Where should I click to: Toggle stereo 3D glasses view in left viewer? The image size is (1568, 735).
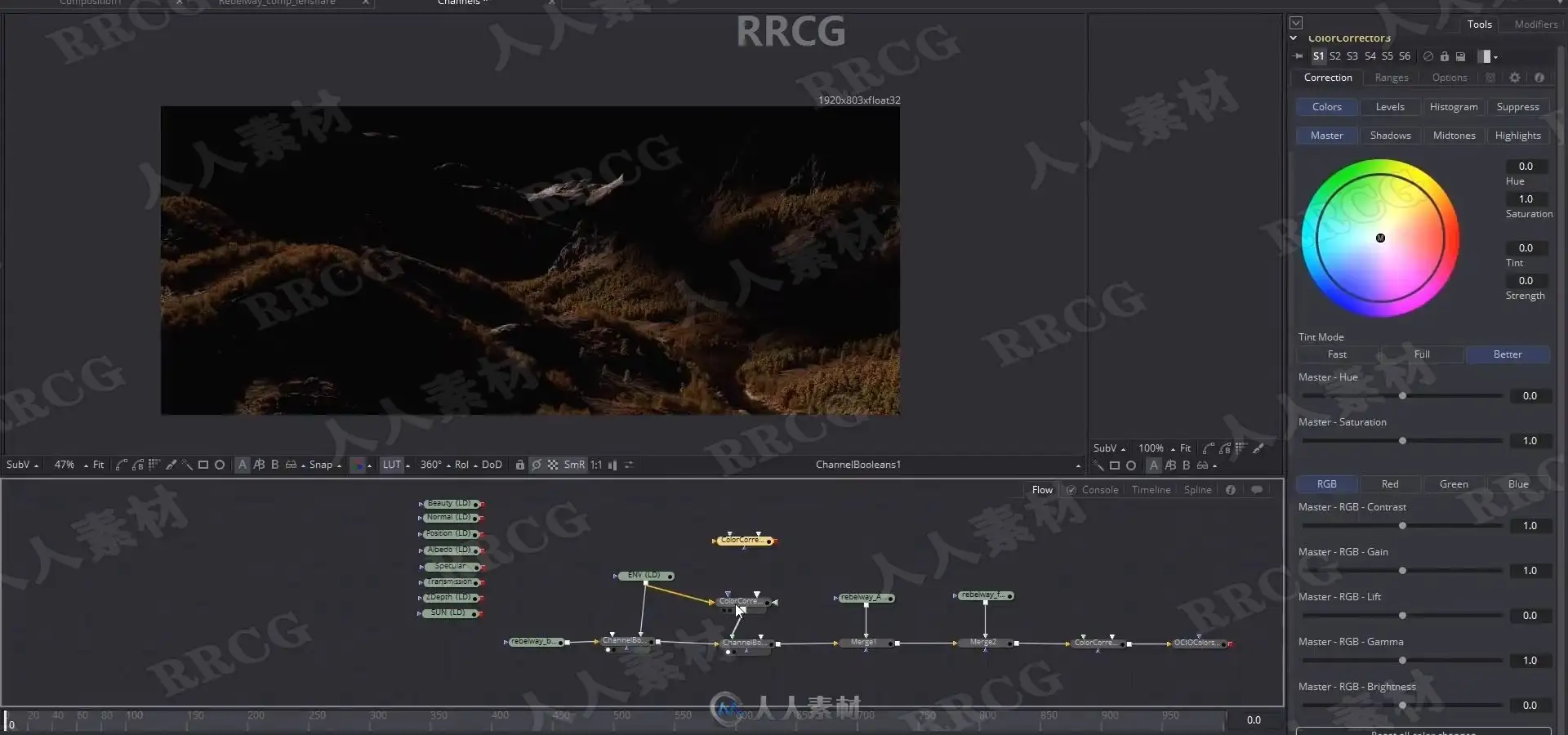pos(291,465)
